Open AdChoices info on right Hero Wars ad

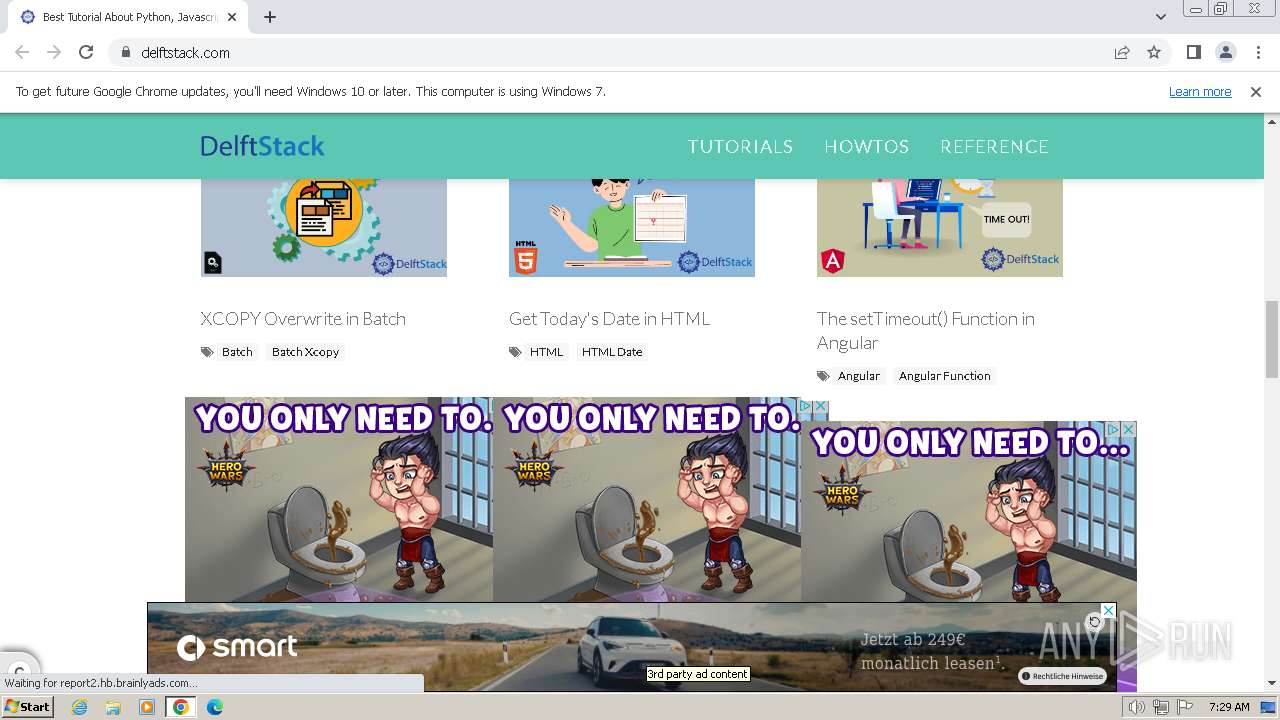[x=1113, y=429]
